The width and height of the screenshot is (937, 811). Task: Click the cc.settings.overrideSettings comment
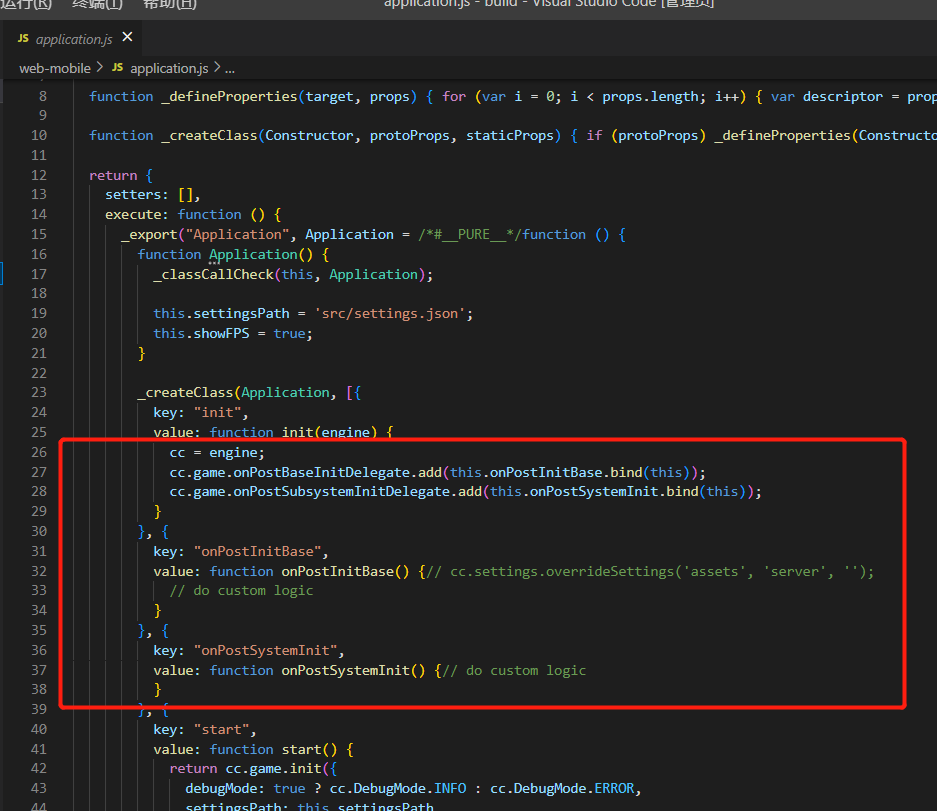coord(650,571)
